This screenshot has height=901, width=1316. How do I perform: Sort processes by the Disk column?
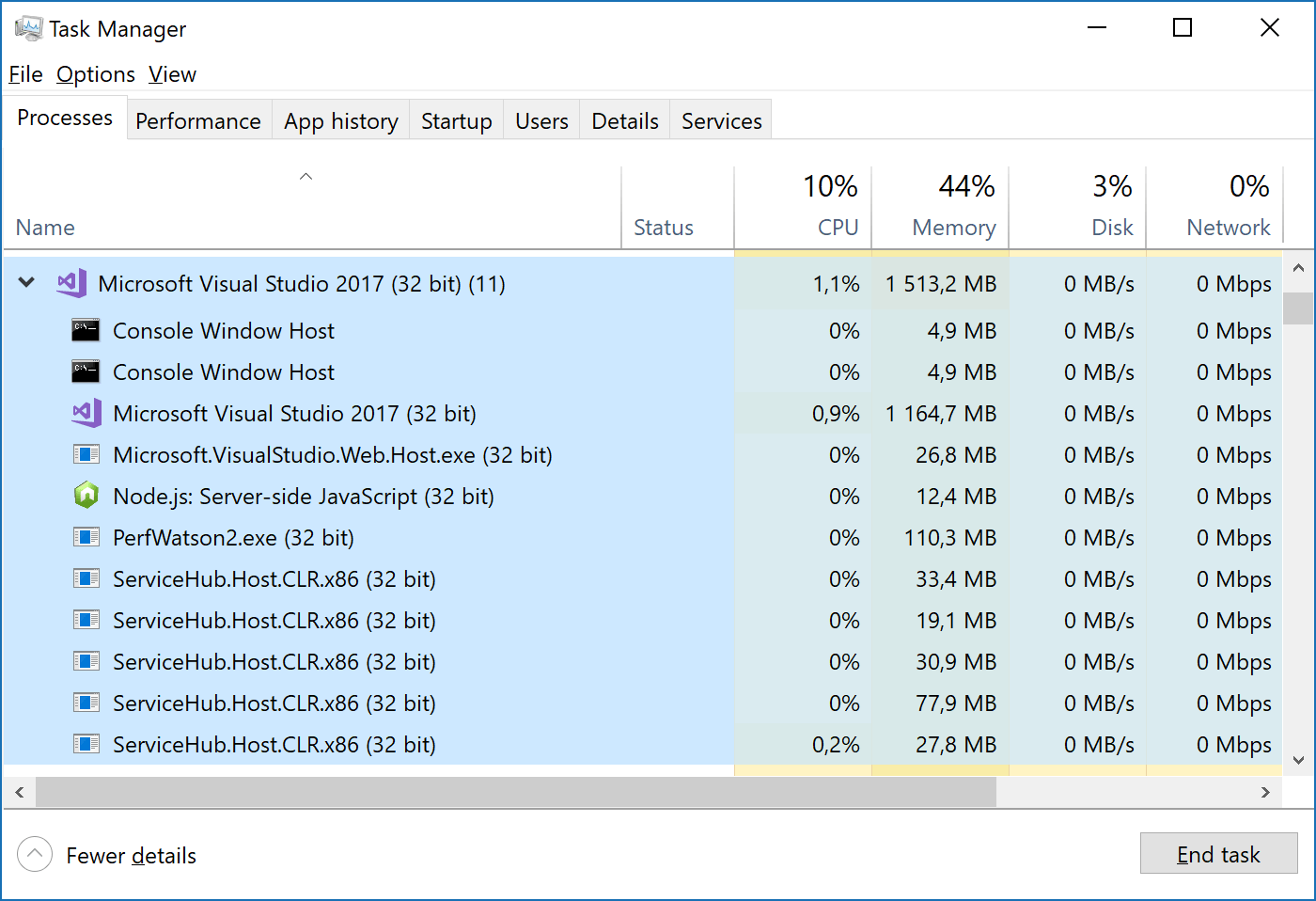[x=1077, y=208]
